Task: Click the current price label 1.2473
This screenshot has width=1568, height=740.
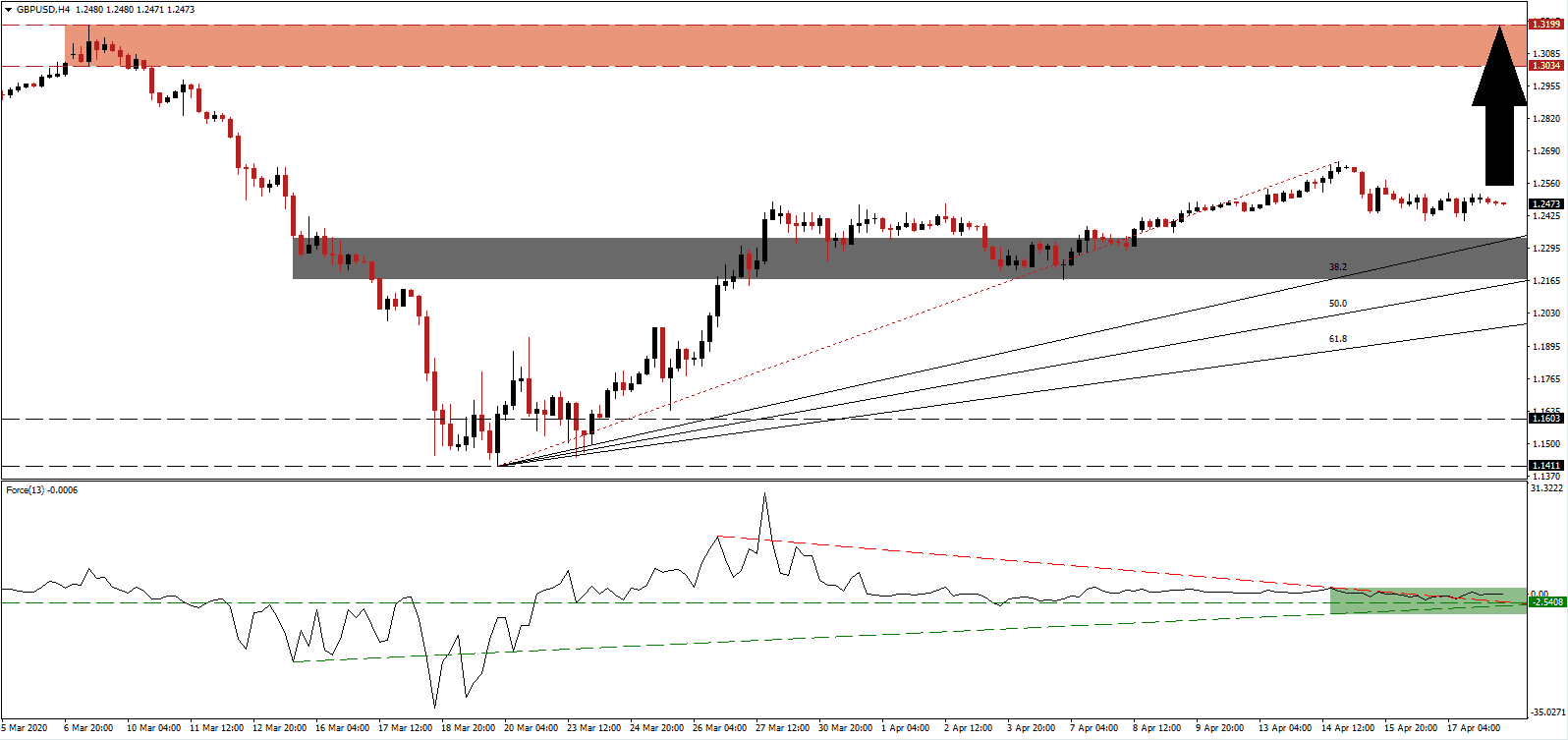Action: point(1546,204)
